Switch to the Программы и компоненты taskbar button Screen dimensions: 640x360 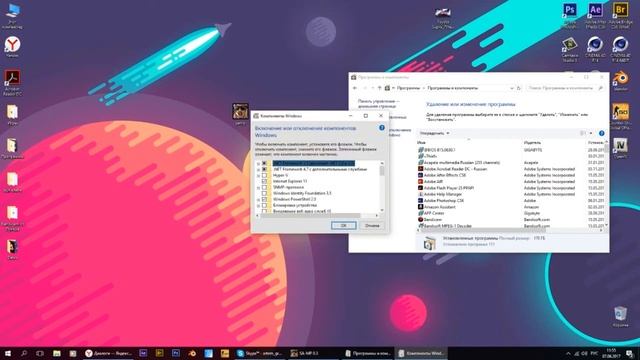tap(367, 353)
